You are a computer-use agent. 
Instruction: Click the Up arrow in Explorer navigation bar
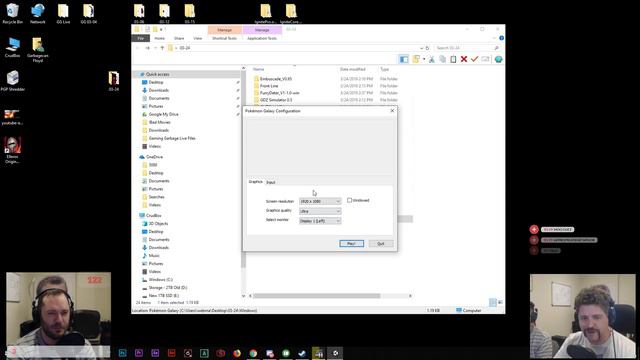[x=162, y=48]
